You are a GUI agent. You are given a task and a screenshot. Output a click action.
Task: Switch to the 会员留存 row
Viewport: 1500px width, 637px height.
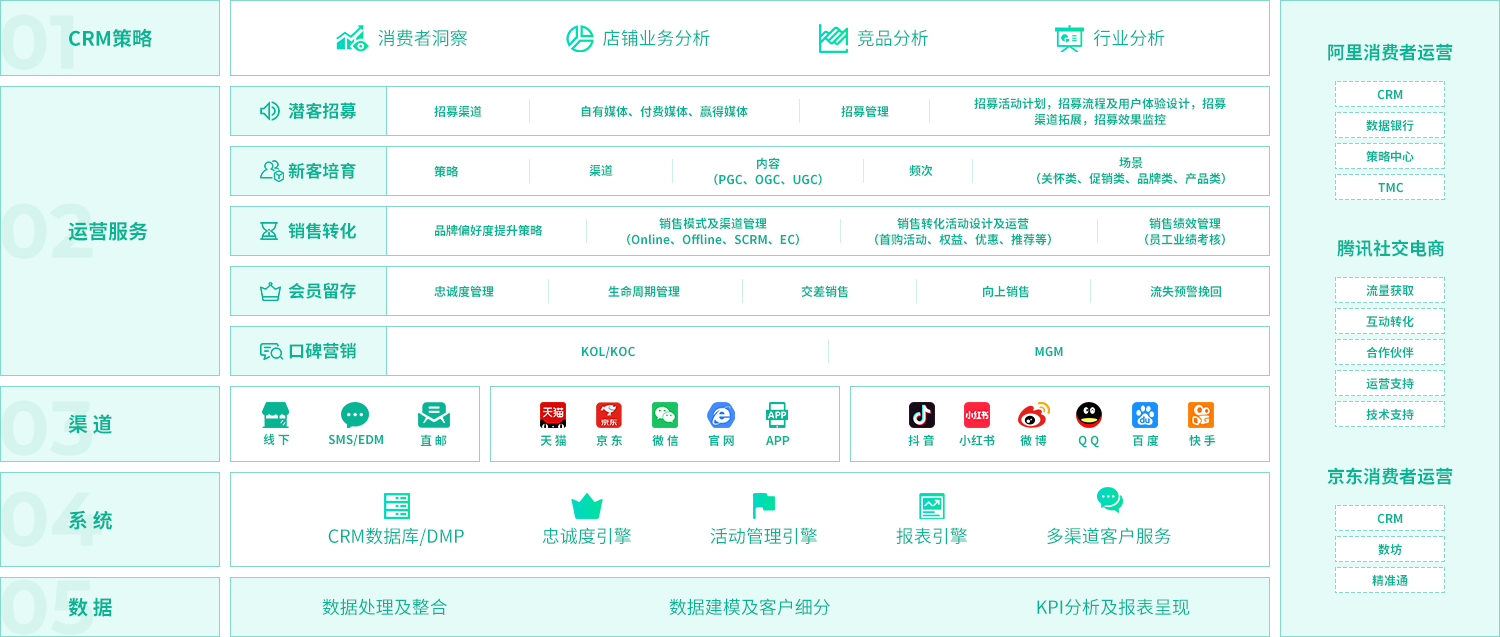308,291
